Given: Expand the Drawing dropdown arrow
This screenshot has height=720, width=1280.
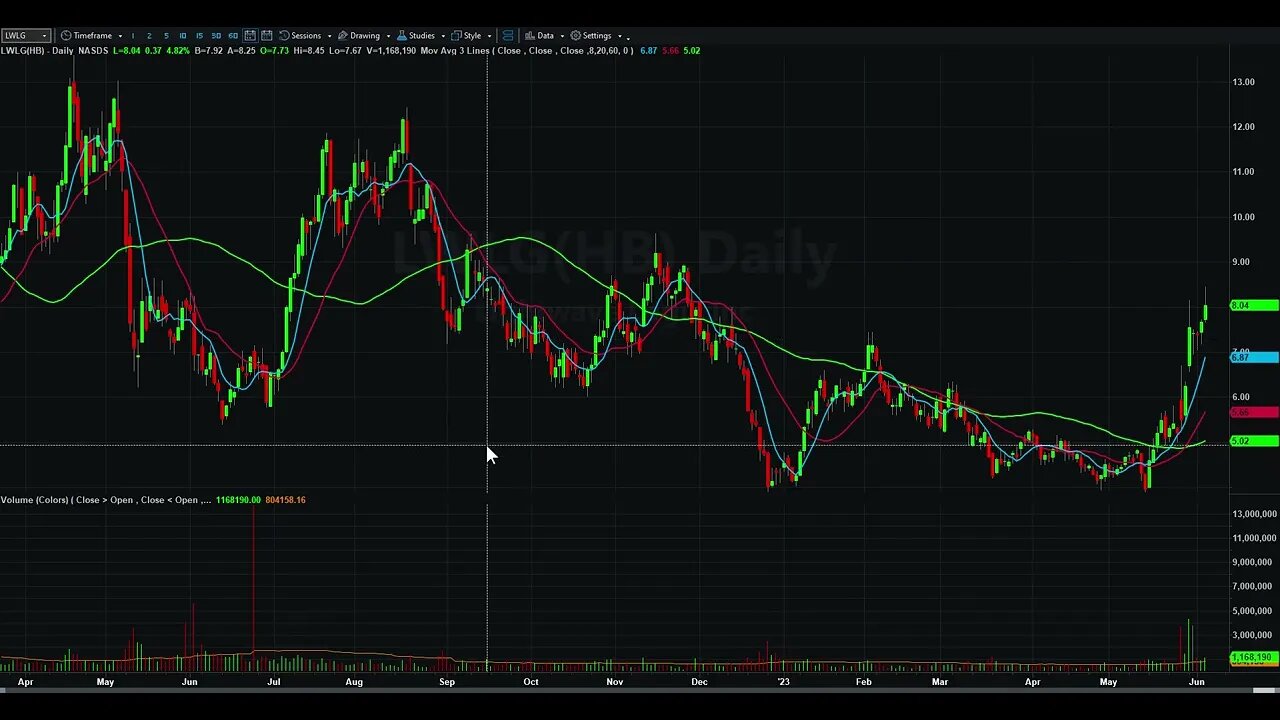Looking at the screenshot, I should point(388,36).
